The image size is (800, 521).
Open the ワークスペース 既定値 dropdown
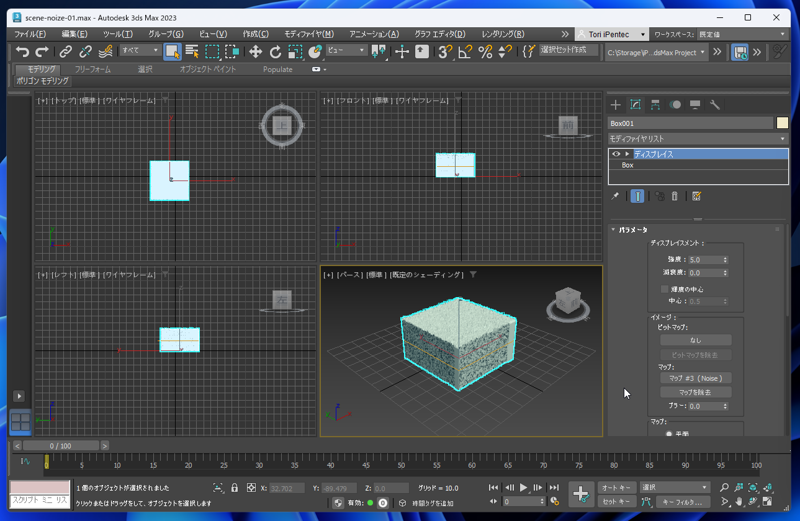click(742, 34)
